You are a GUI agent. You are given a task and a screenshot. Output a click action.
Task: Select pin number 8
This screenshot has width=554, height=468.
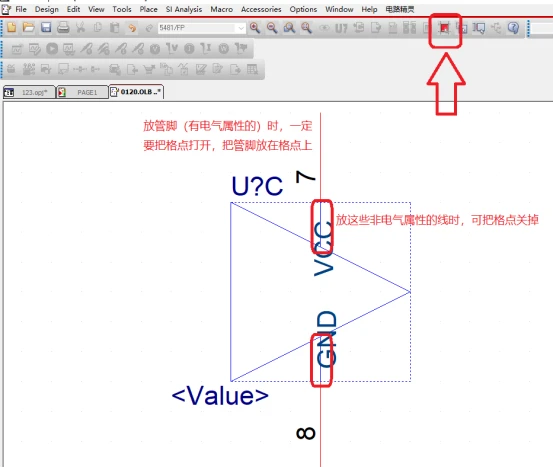coord(306,433)
